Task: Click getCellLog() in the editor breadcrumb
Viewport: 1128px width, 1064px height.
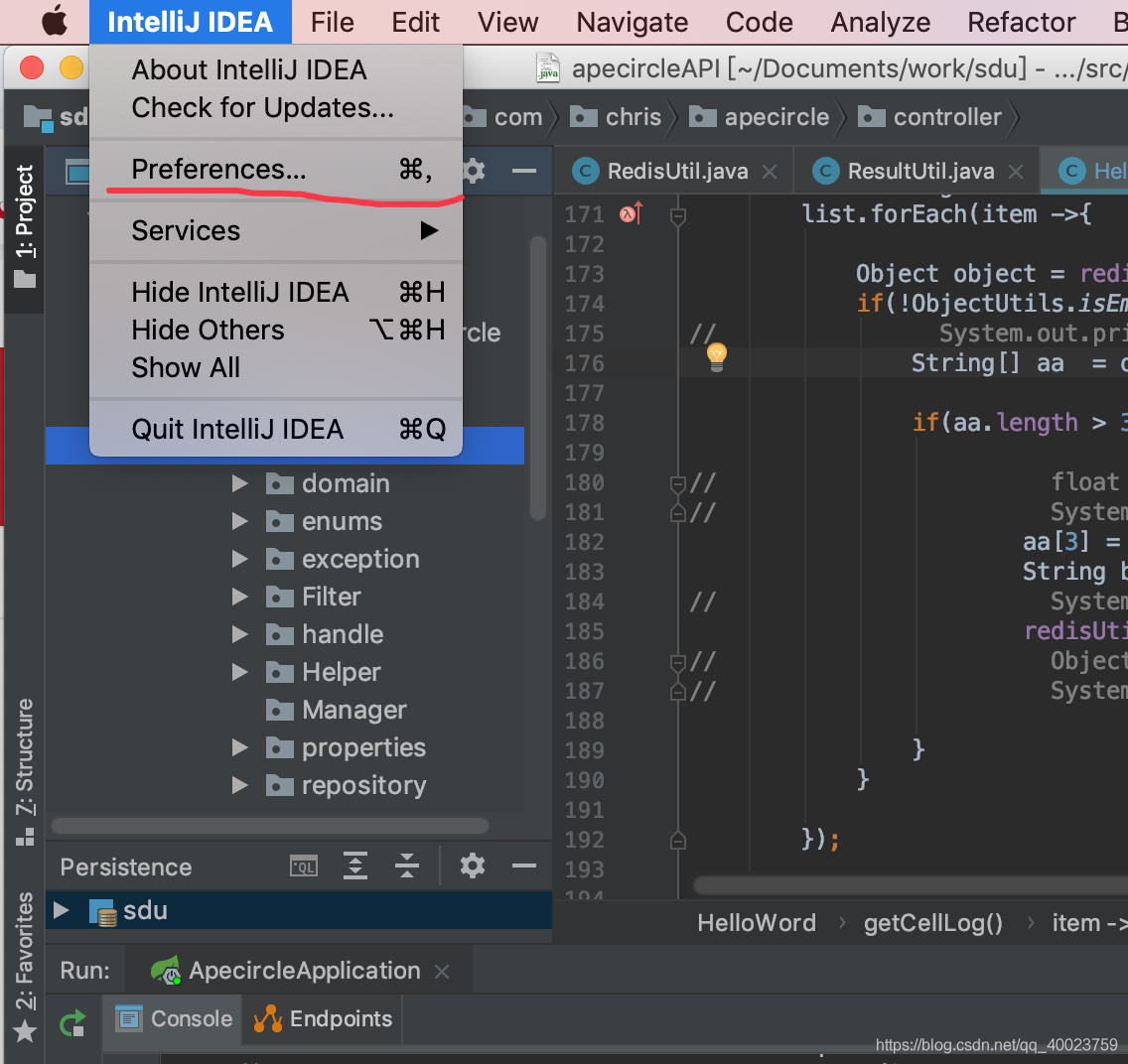Action: [933, 923]
